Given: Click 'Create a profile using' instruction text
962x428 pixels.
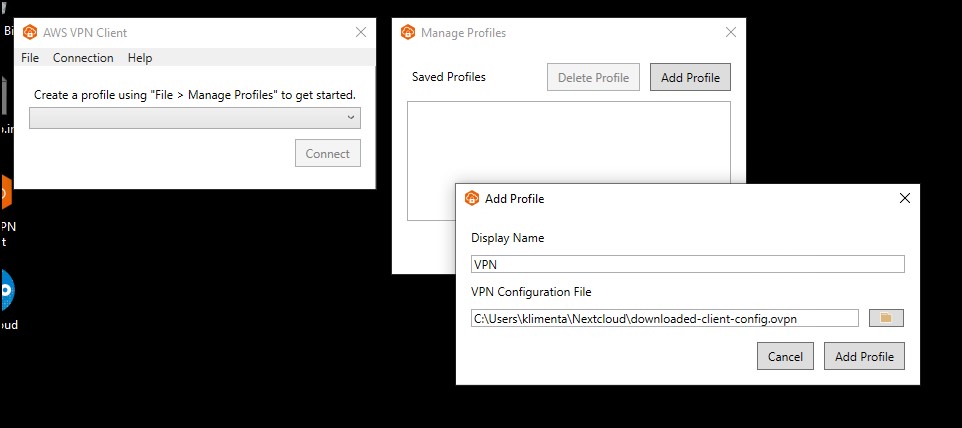Looking at the screenshot, I should click(x=195, y=95).
